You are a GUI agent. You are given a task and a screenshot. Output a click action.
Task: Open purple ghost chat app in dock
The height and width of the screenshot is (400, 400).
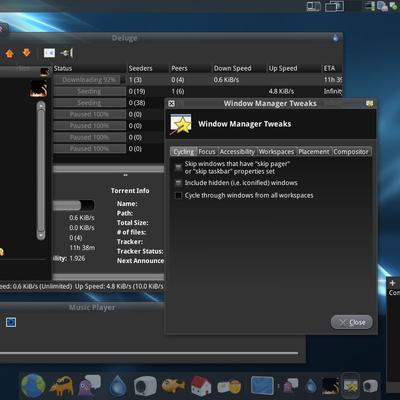tap(89, 385)
